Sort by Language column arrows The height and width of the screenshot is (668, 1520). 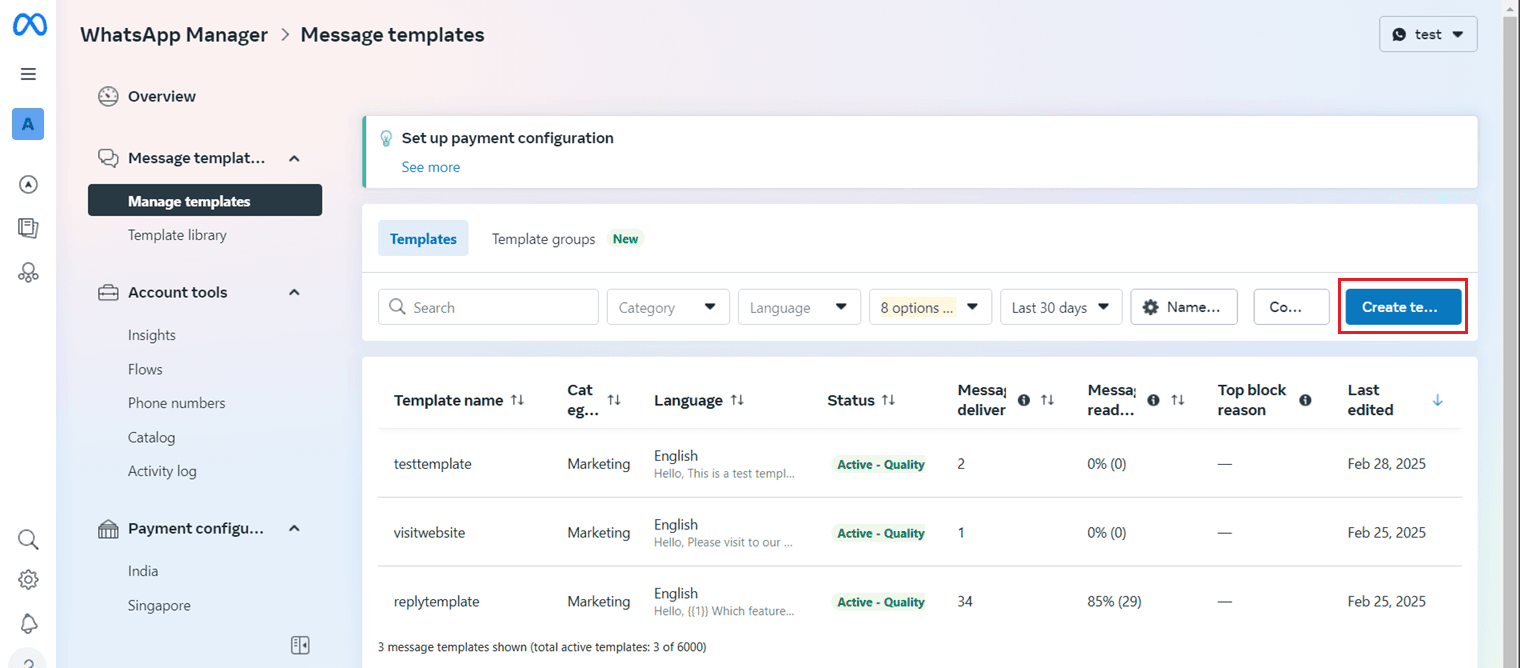tap(737, 400)
